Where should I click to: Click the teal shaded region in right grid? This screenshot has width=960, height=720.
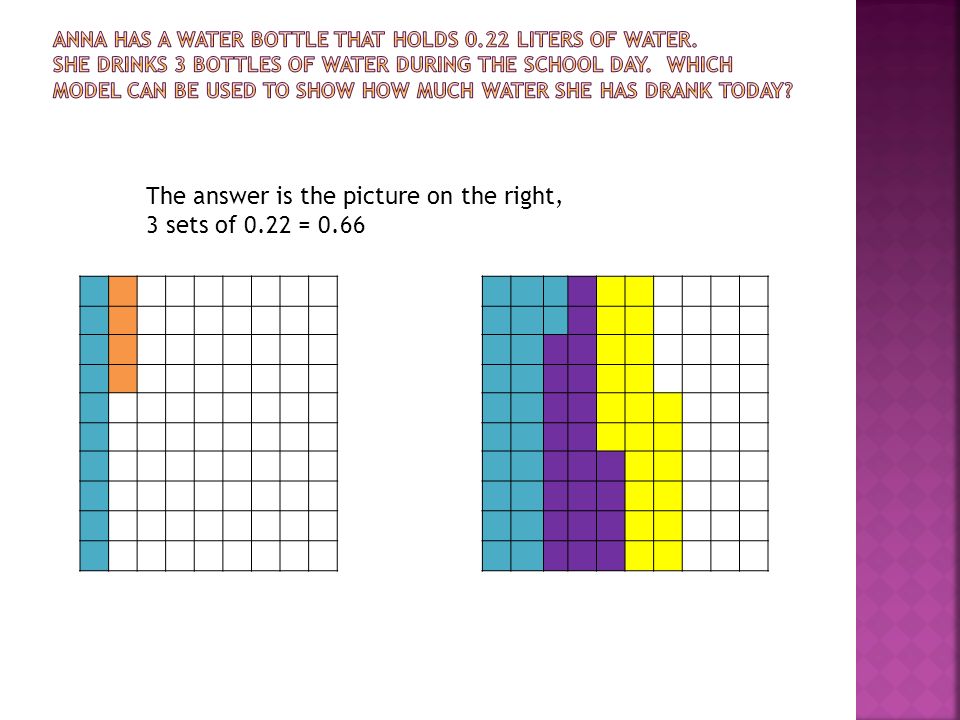[x=512, y=424]
